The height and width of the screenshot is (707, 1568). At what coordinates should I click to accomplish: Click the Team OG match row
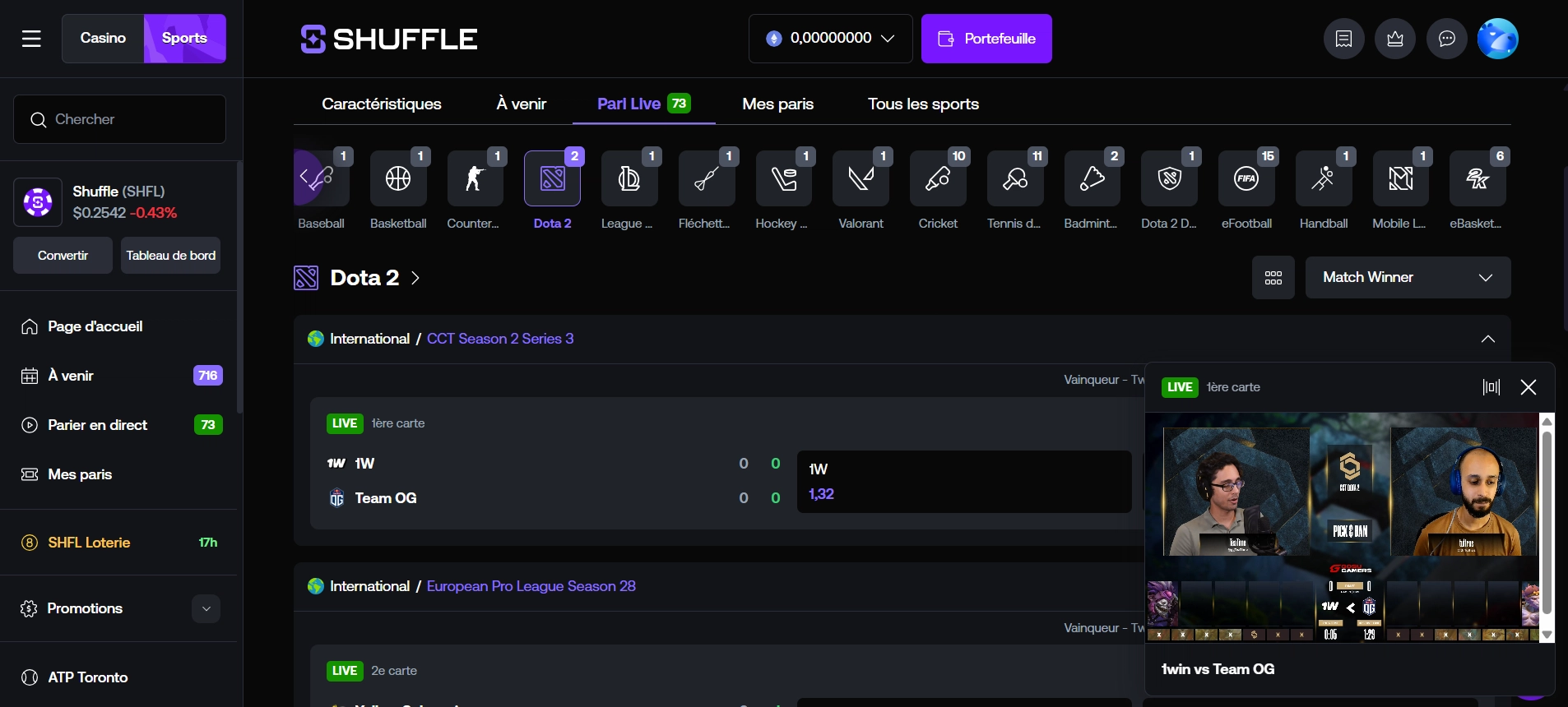pos(385,498)
